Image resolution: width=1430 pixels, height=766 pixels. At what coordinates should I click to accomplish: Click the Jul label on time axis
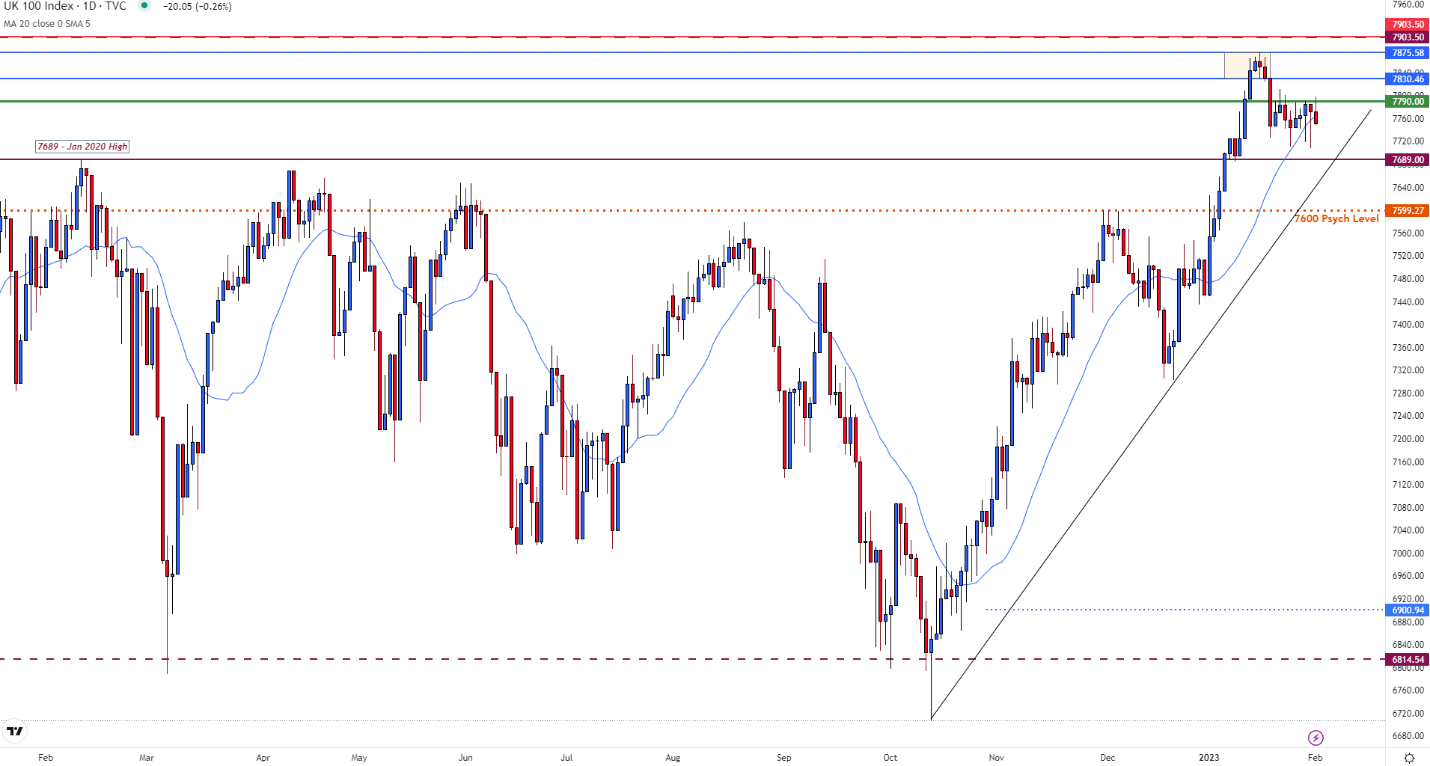(x=567, y=758)
